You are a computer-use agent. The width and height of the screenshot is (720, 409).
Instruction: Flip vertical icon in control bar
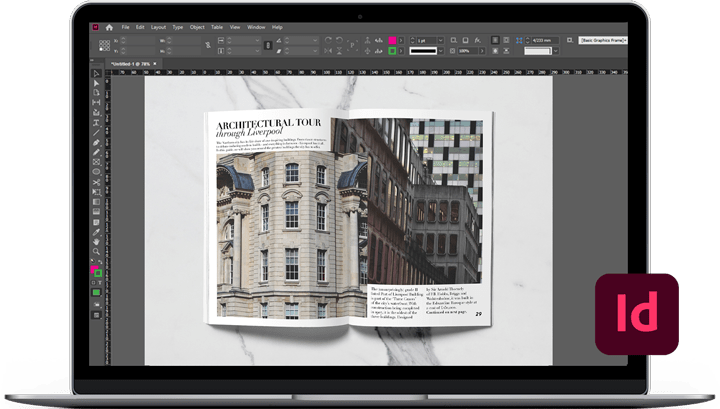[x=339, y=51]
